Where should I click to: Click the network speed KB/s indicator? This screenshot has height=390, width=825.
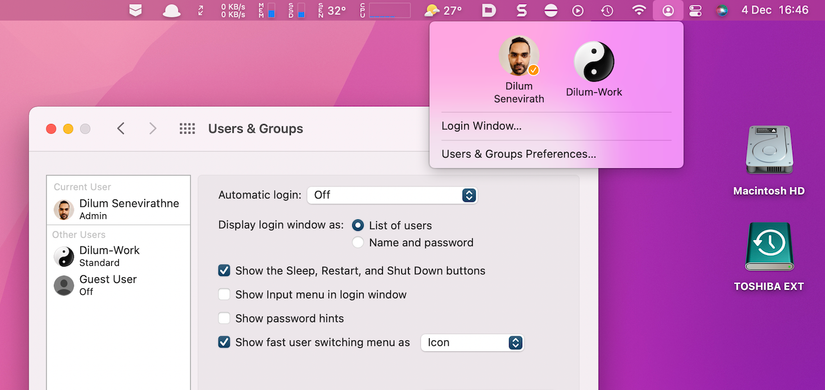[233, 11]
